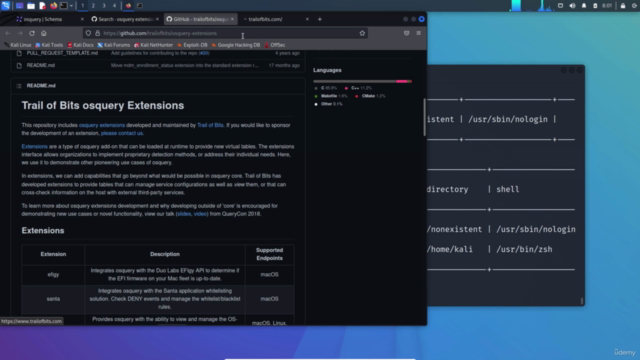Open the PULL_REQUEST_TEMPLATE.md file
The image size is (640, 360).
62,53
